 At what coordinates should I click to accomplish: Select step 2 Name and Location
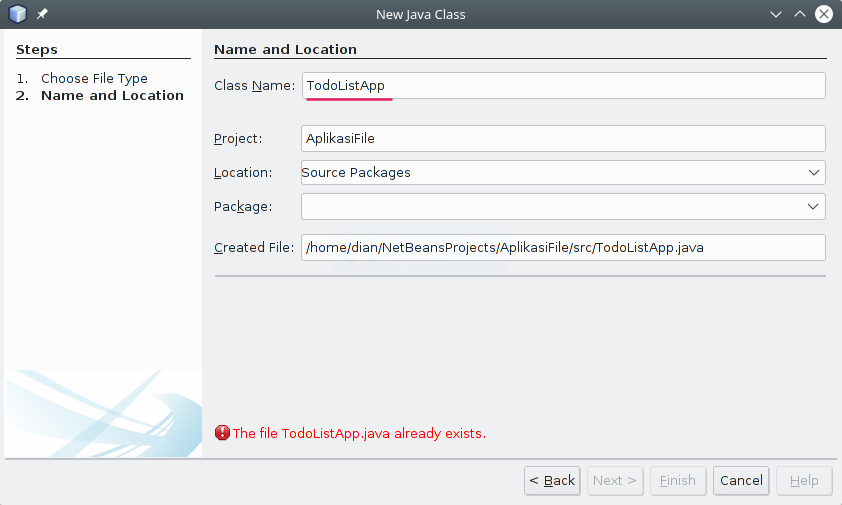point(112,96)
